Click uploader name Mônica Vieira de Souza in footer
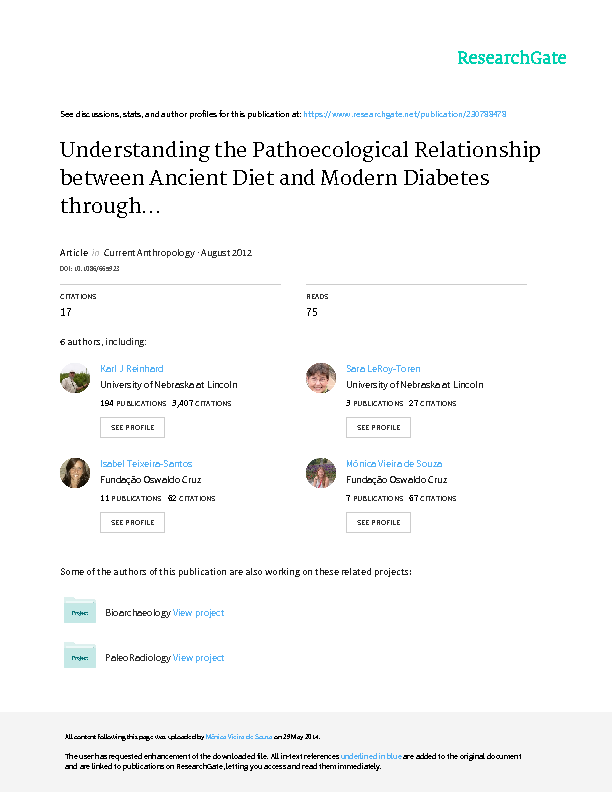Viewport: 612px width, 792px height. pos(238,735)
